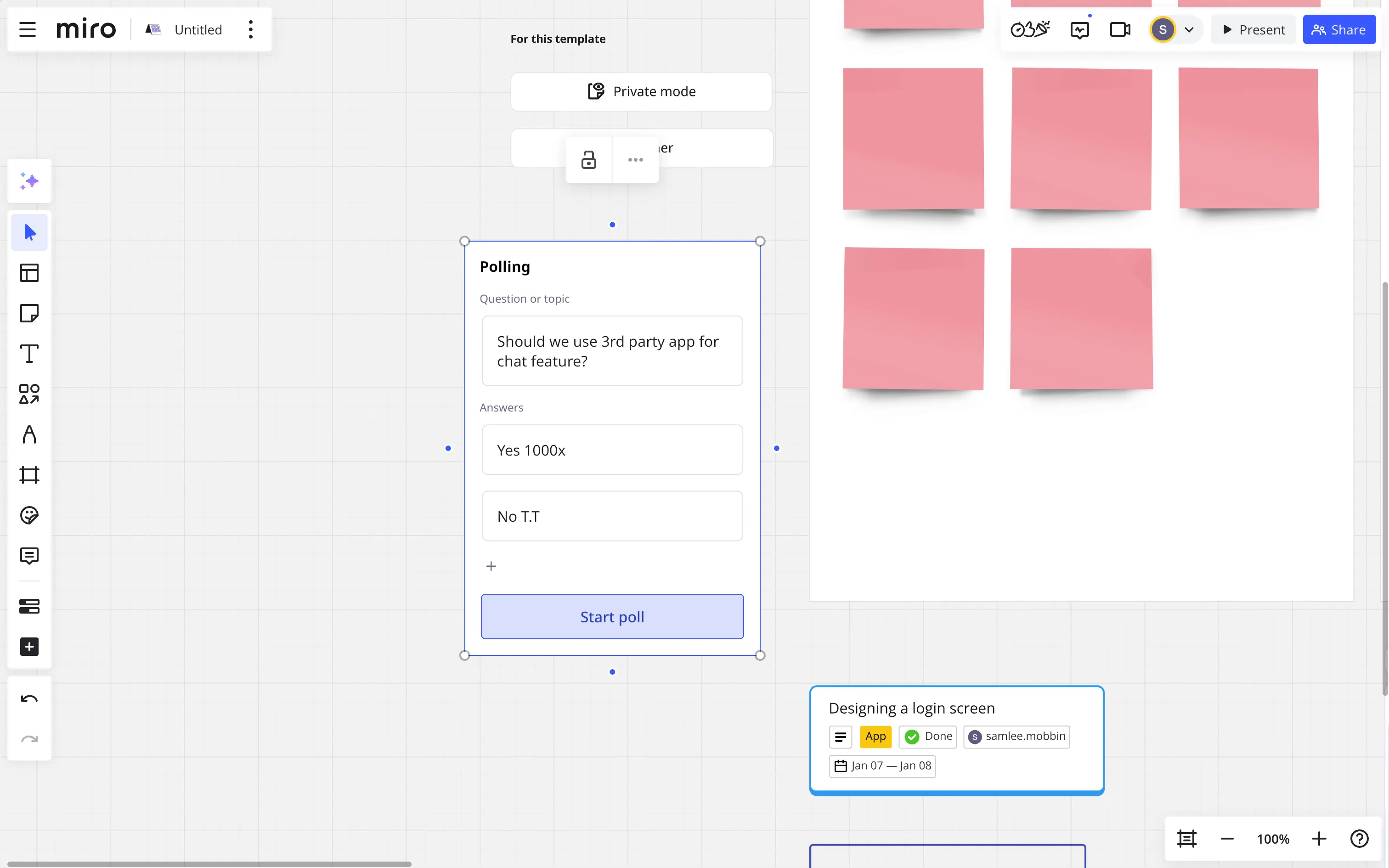Expand collaborator avatar dropdown chevron

click(x=1189, y=30)
